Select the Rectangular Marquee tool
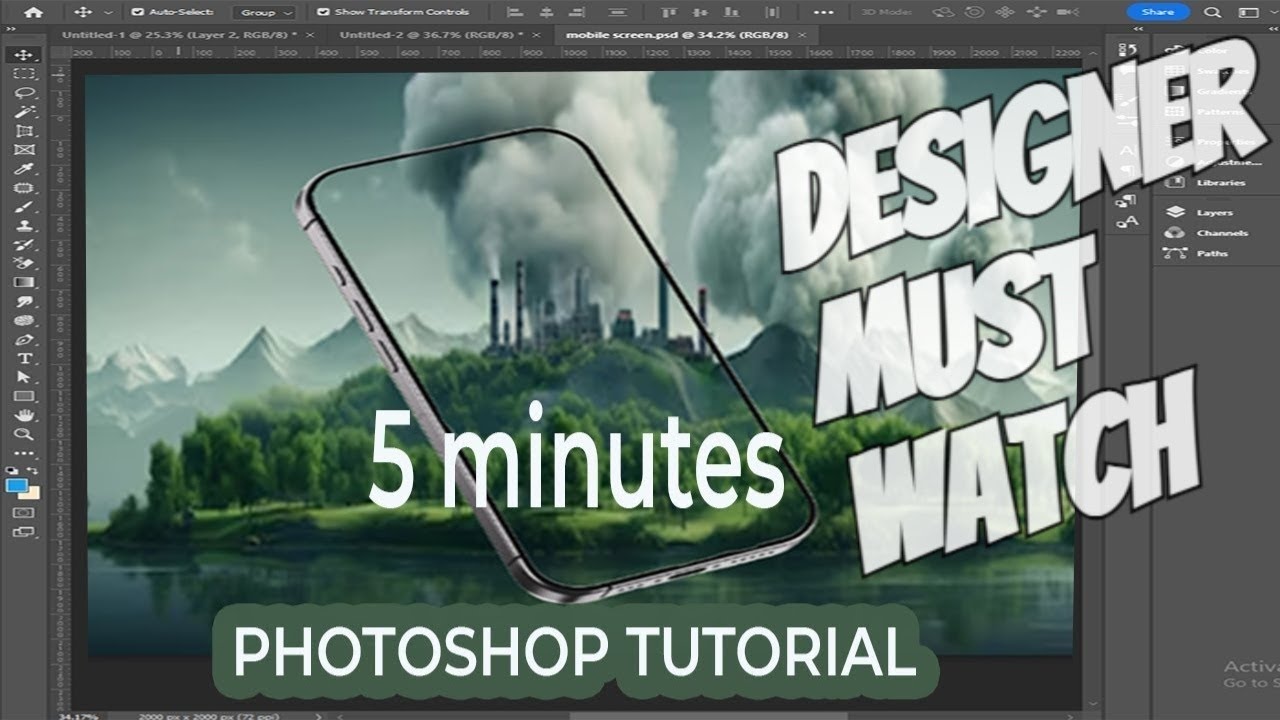The image size is (1280, 720). pos(25,73)
